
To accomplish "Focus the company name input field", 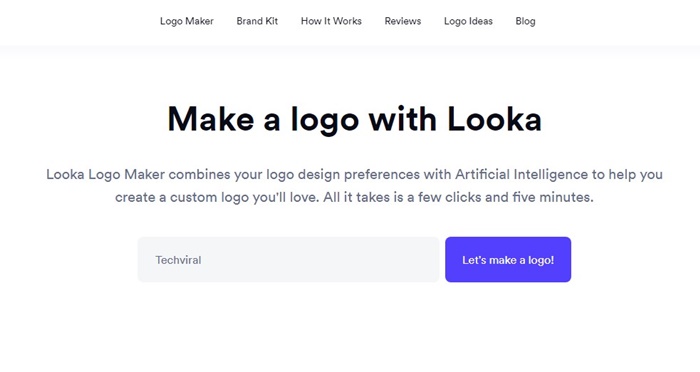I will click(288, 259).
